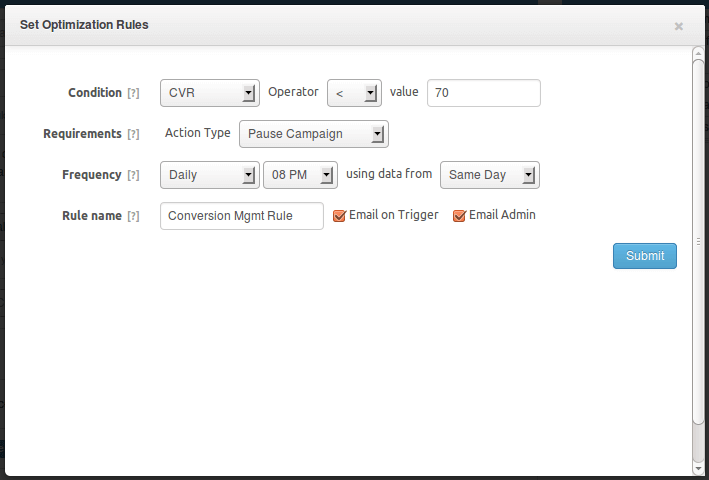709x480 pixels.
Task: Select the 08 PM time dropdown
Action: coord(300,175)
